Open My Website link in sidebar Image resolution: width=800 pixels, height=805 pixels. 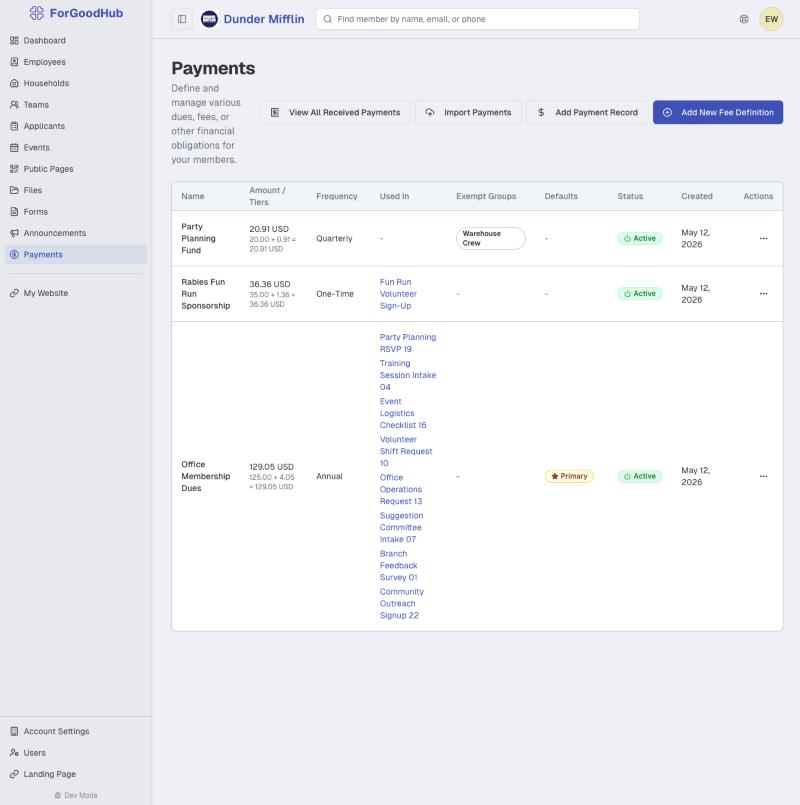tap(76, 293)
